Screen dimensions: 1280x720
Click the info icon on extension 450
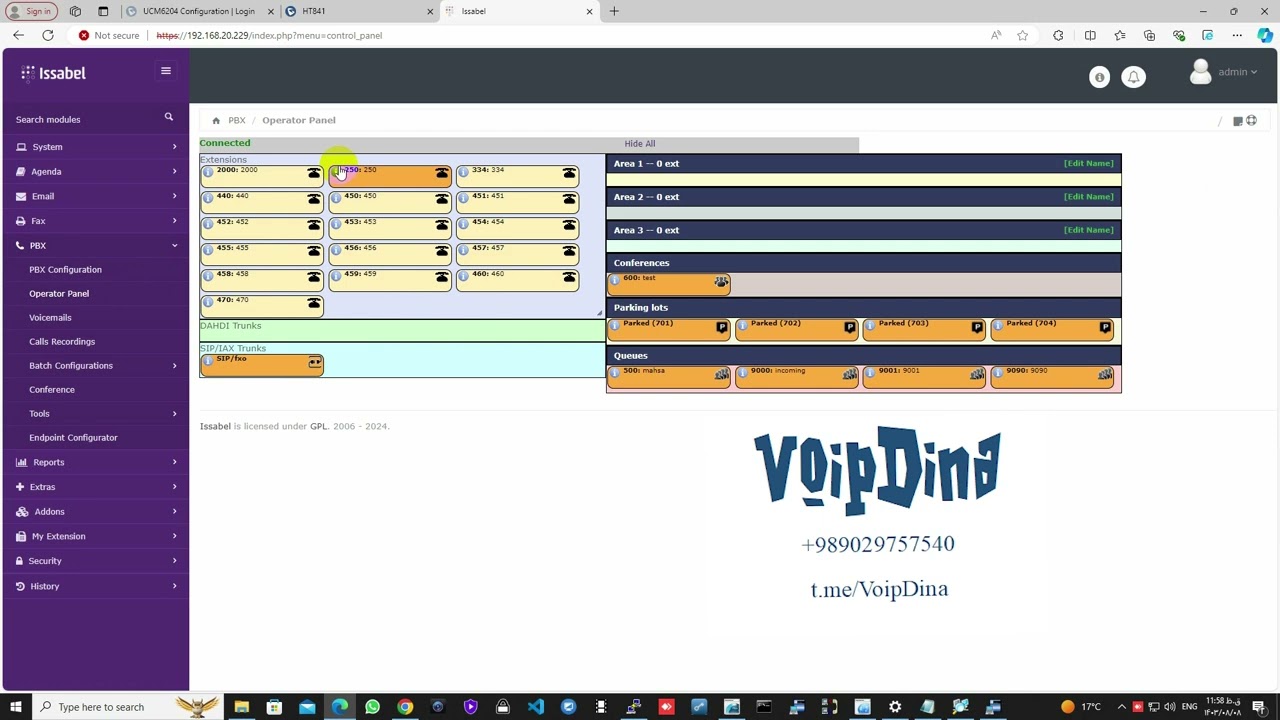336,199
